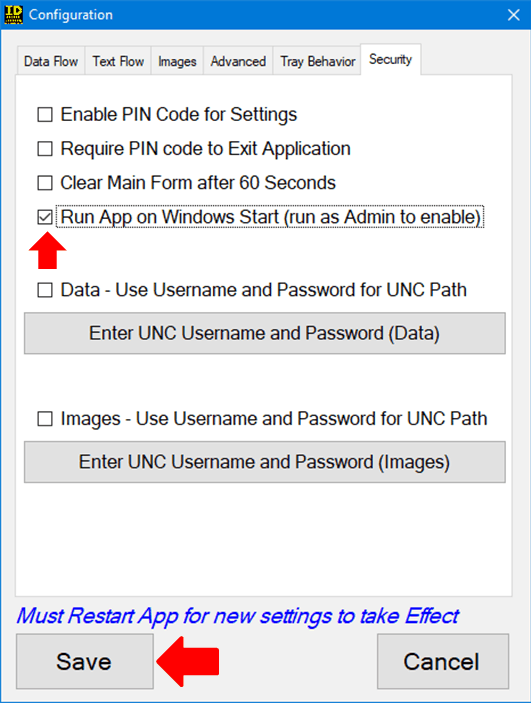Uncheck Run App on Windows Start
The width and height of the screenshot is (531, 703).
(45, 217)
